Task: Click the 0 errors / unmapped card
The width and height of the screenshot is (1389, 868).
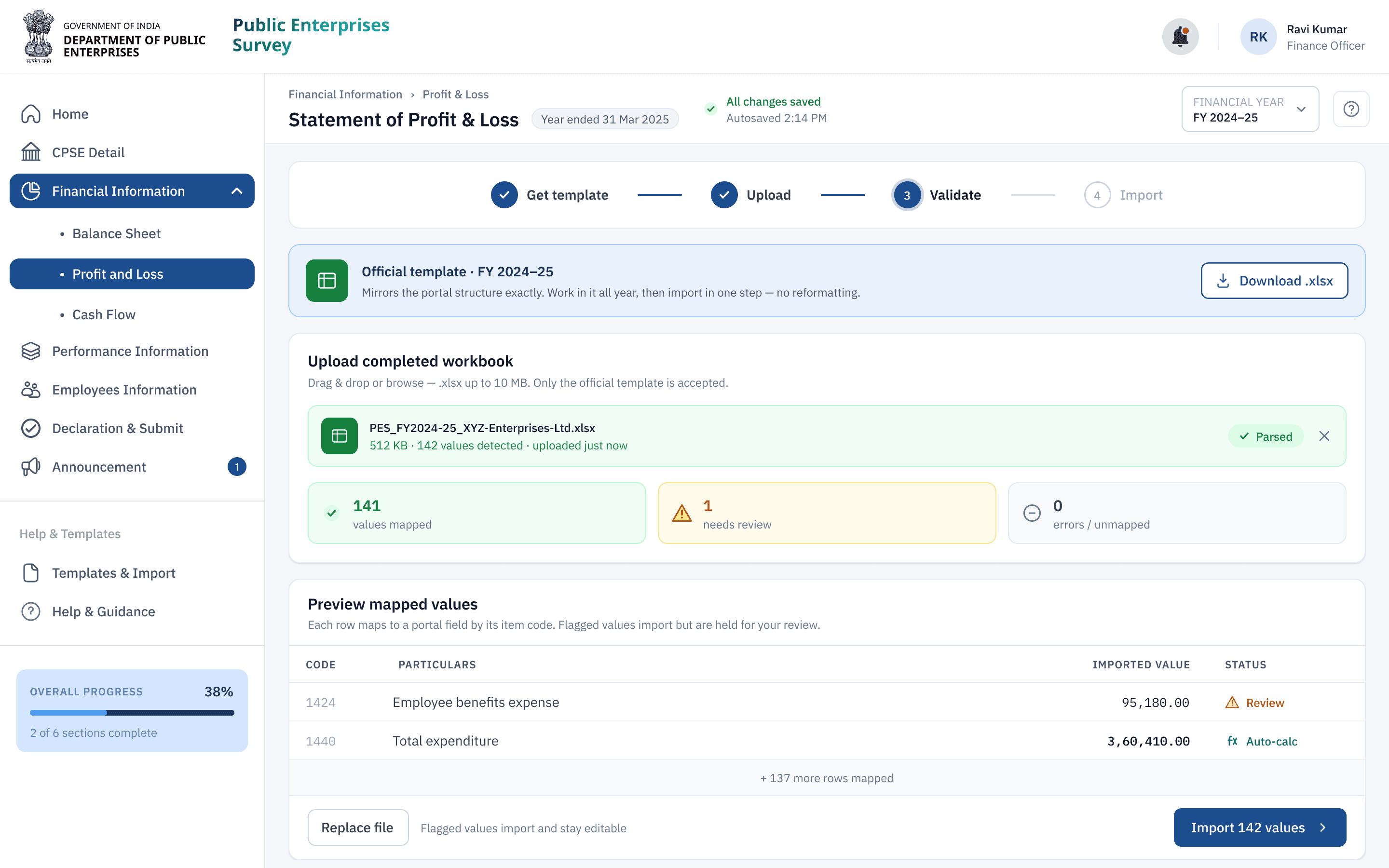Action: (x=1177, y=513)
